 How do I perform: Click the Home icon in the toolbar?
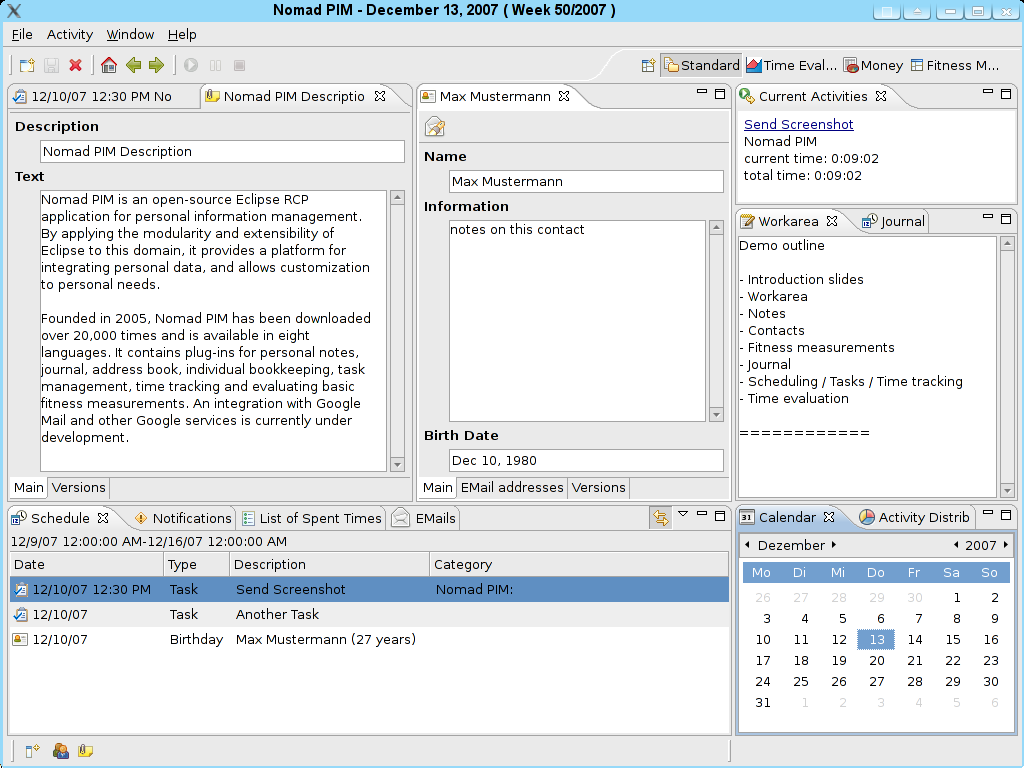[x=109, y=65]
